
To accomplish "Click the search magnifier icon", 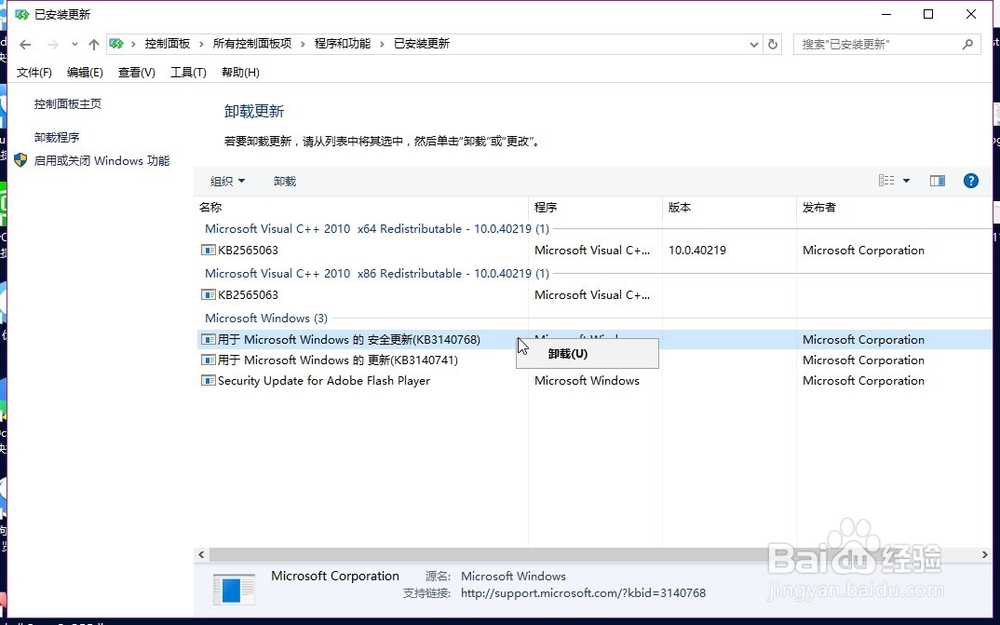I will 967,44.
